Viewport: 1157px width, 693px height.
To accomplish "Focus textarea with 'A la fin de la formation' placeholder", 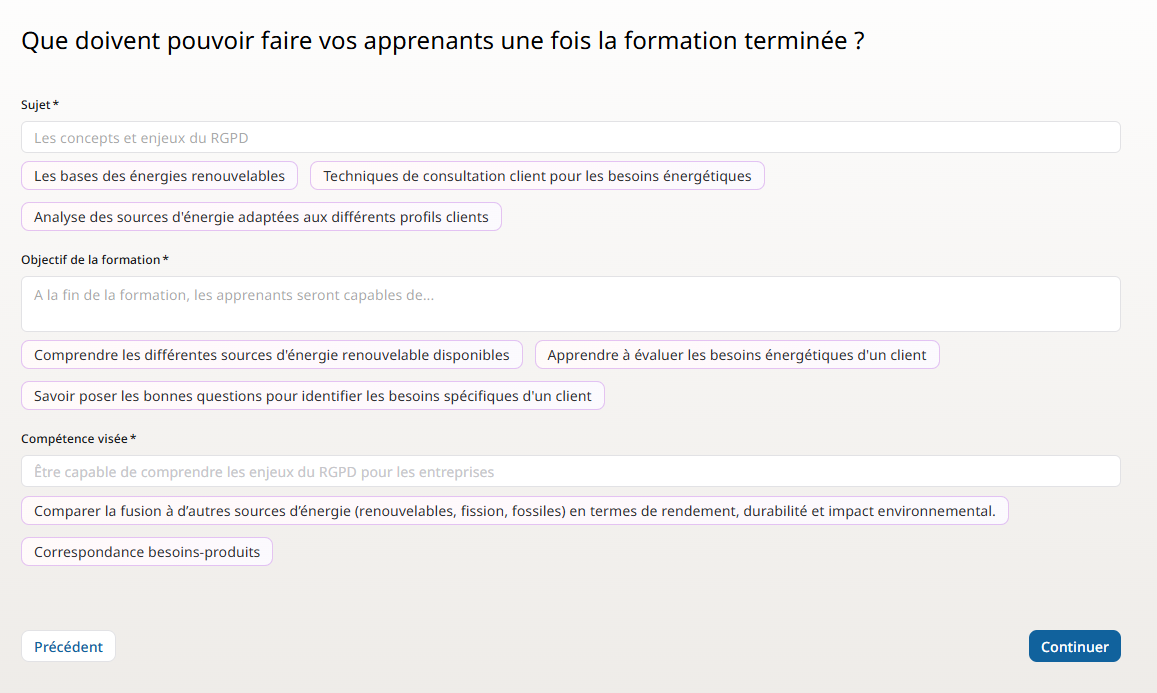I will click(570, 304).
